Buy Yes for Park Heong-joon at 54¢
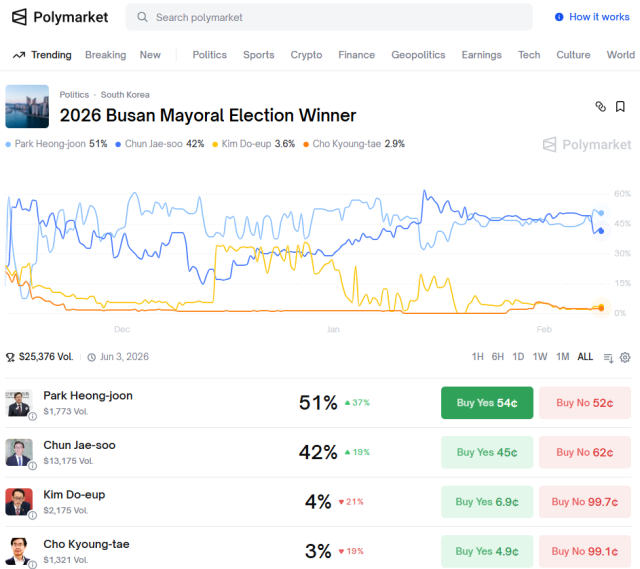 click(x=487, y=403)
